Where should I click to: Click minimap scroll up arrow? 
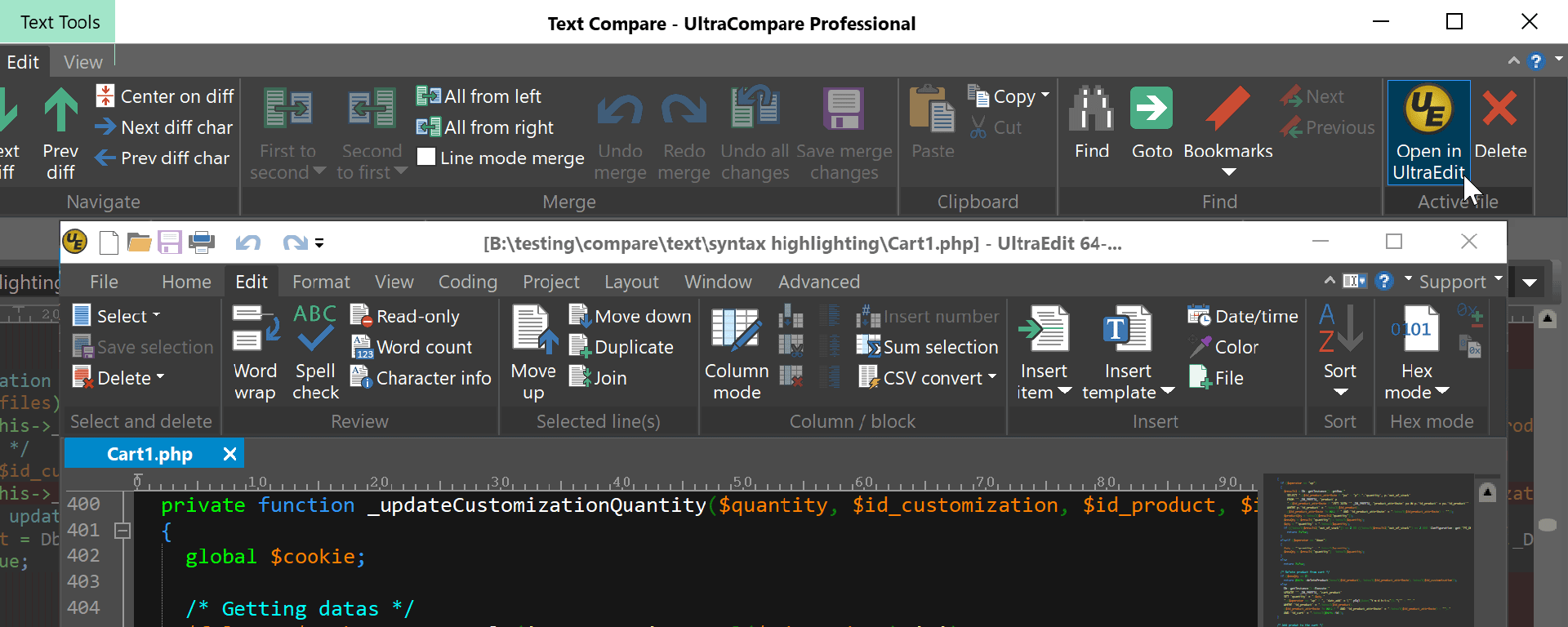click(x=1488, y=492)
